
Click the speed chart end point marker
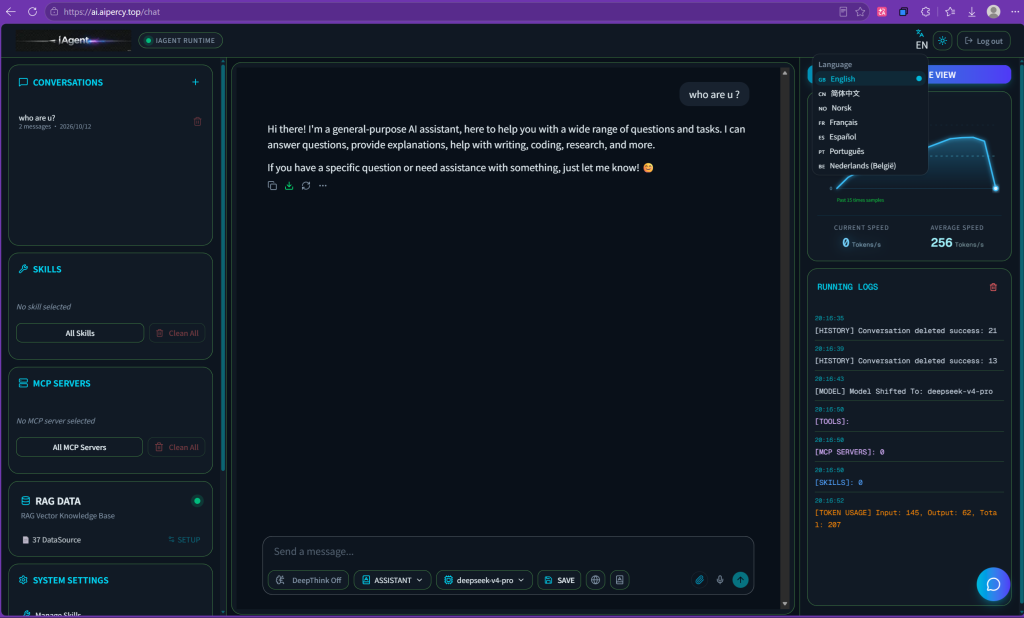coord(995,188)
